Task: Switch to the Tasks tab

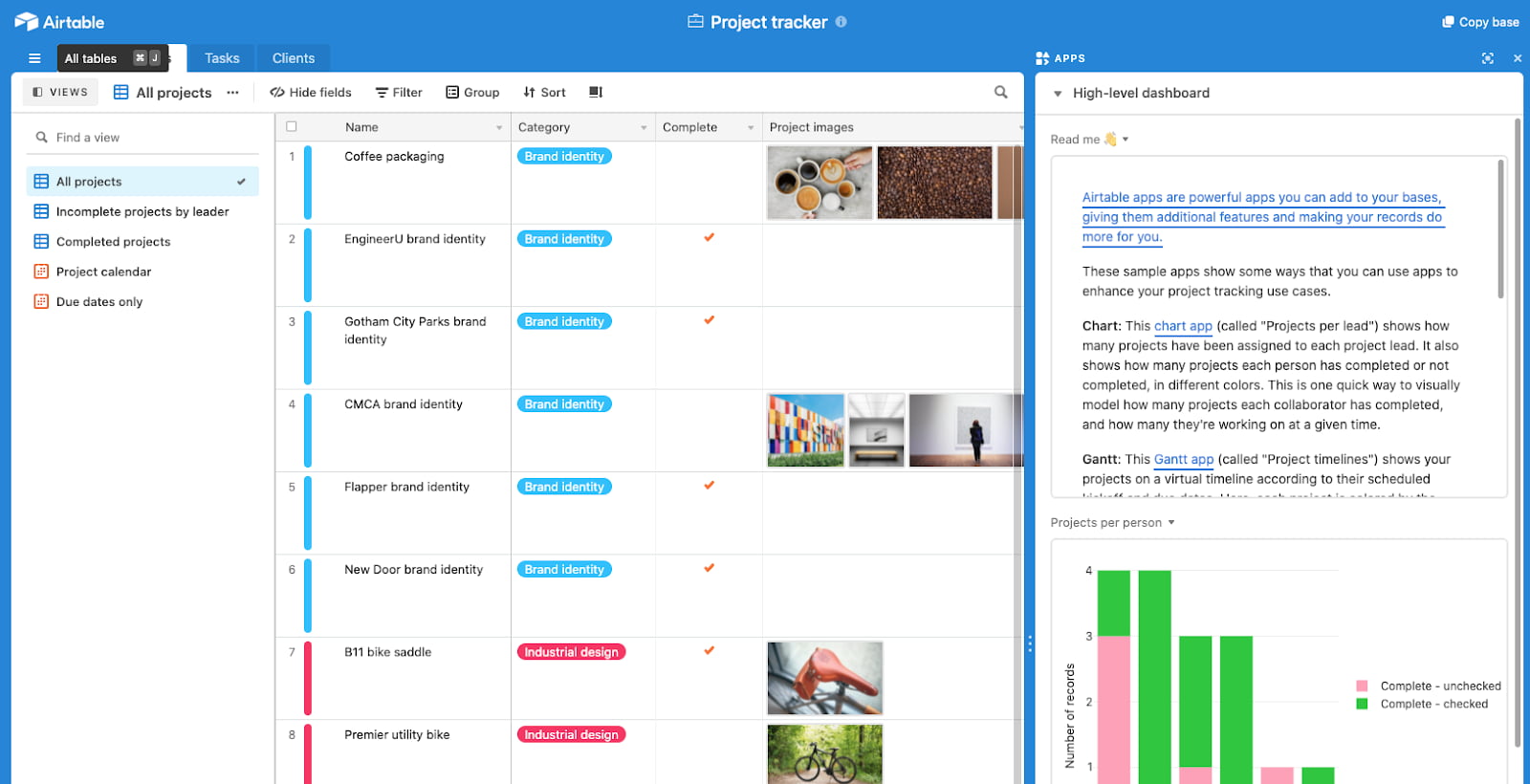Action: (x=222, y=58)
